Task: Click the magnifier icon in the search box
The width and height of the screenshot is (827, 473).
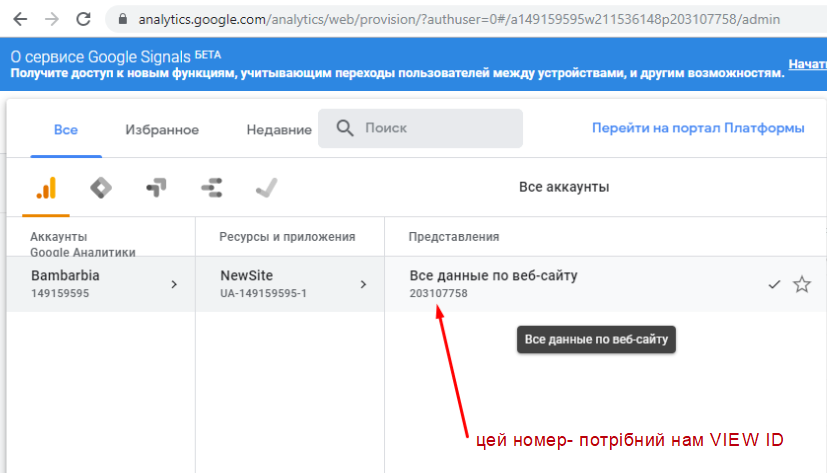Action: tap(345, 128)
